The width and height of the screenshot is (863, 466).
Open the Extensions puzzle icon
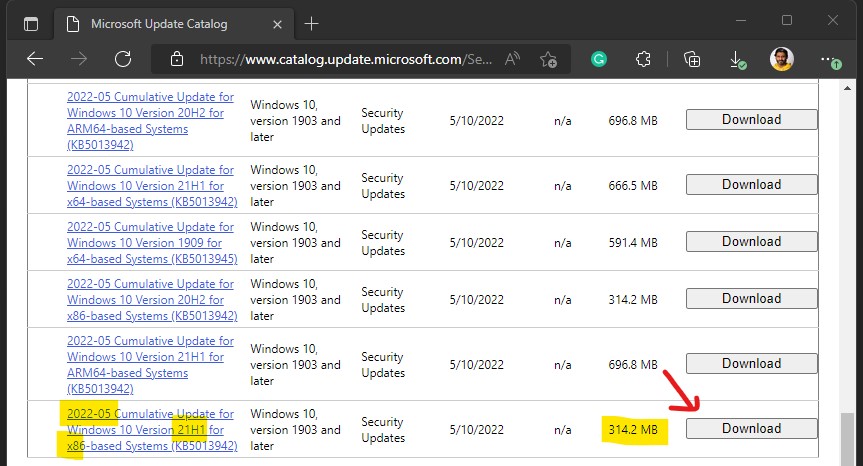tap(643, 59)
